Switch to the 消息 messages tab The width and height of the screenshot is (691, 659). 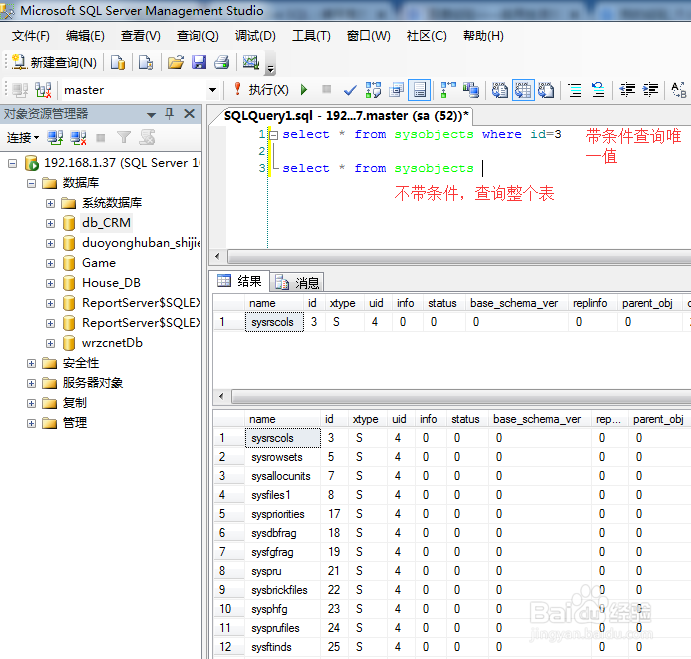(x=297, y=282)
